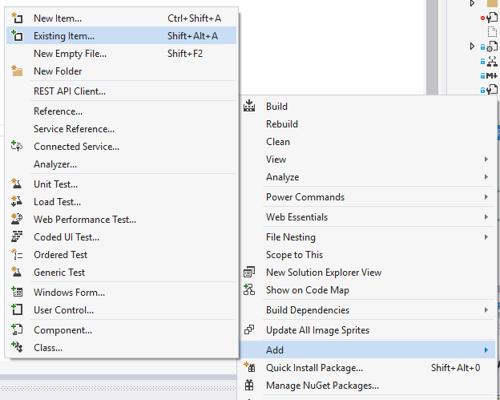
Task: Expand top tree node in Solution Explorer
Action: (472, 3)
